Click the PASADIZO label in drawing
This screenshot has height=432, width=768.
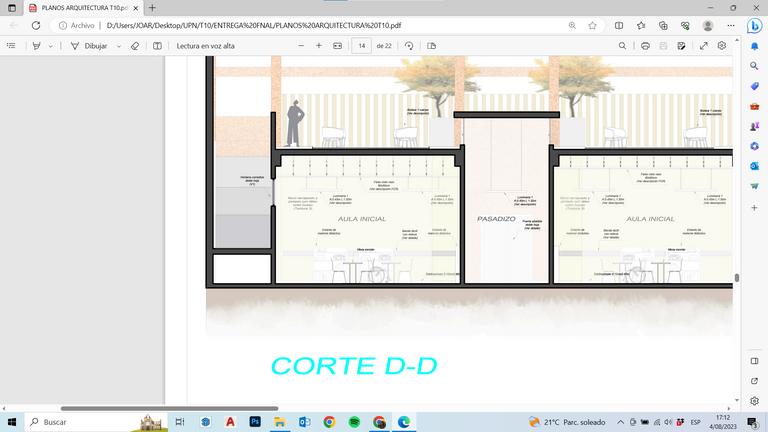[x=496, y=219]
